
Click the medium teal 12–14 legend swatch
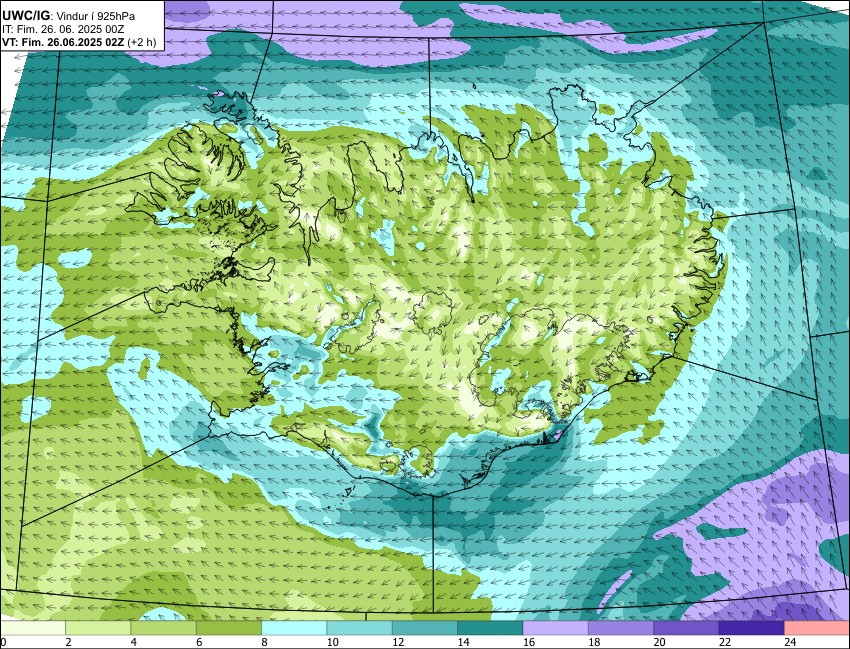424,628
